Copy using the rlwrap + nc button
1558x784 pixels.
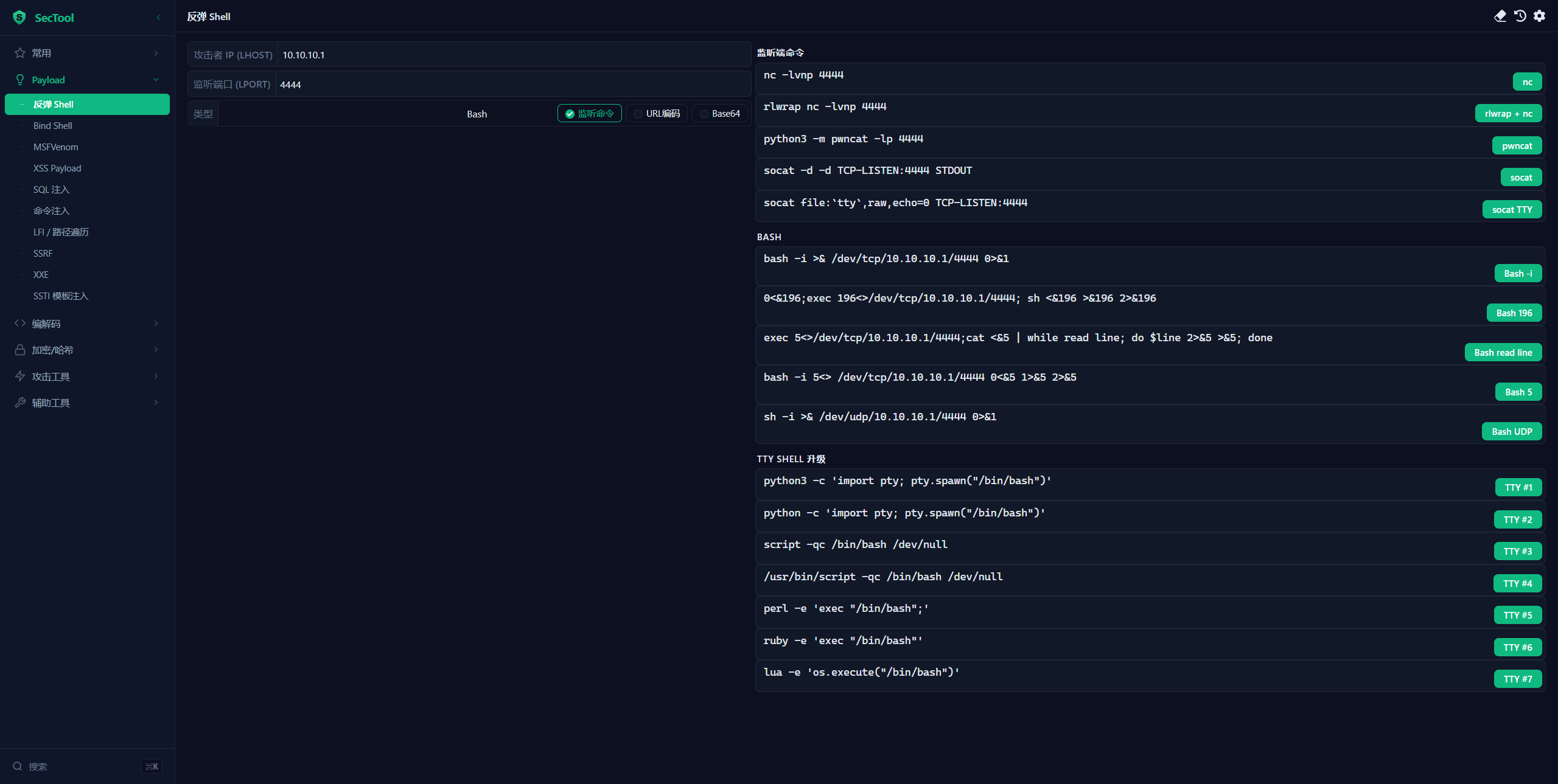1508,114
